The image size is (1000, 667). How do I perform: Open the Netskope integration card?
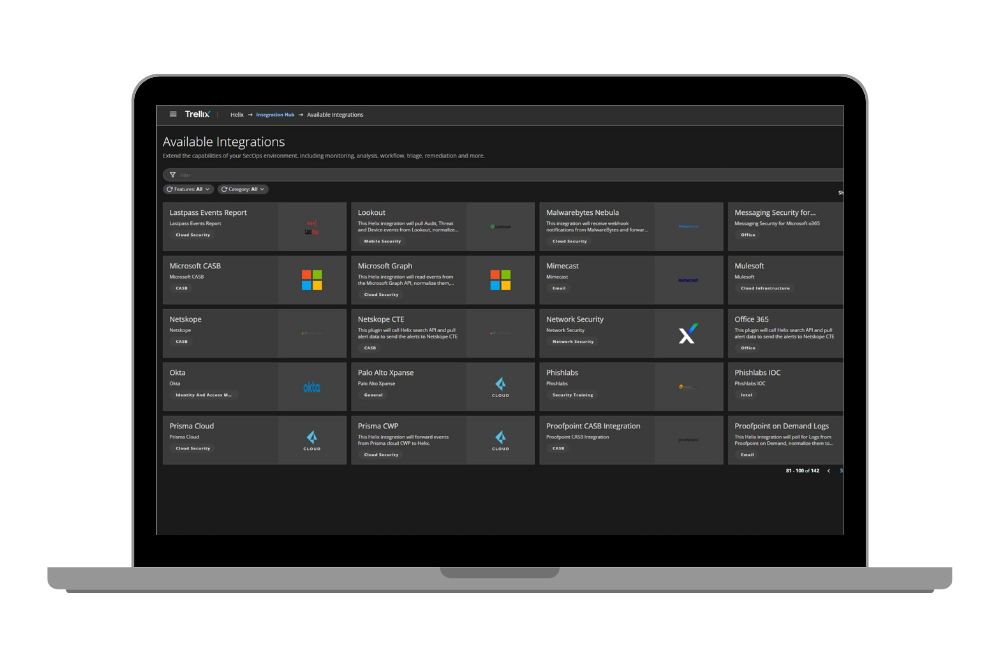(x=254, y=334)
